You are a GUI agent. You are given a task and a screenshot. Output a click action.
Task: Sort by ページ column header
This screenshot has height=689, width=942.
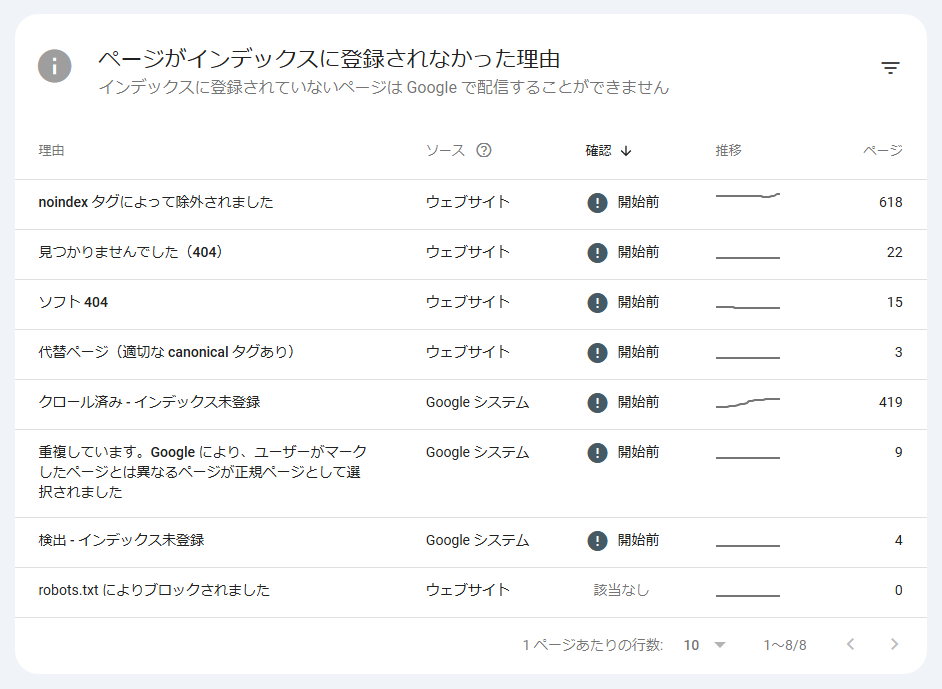tap(883, 150)
